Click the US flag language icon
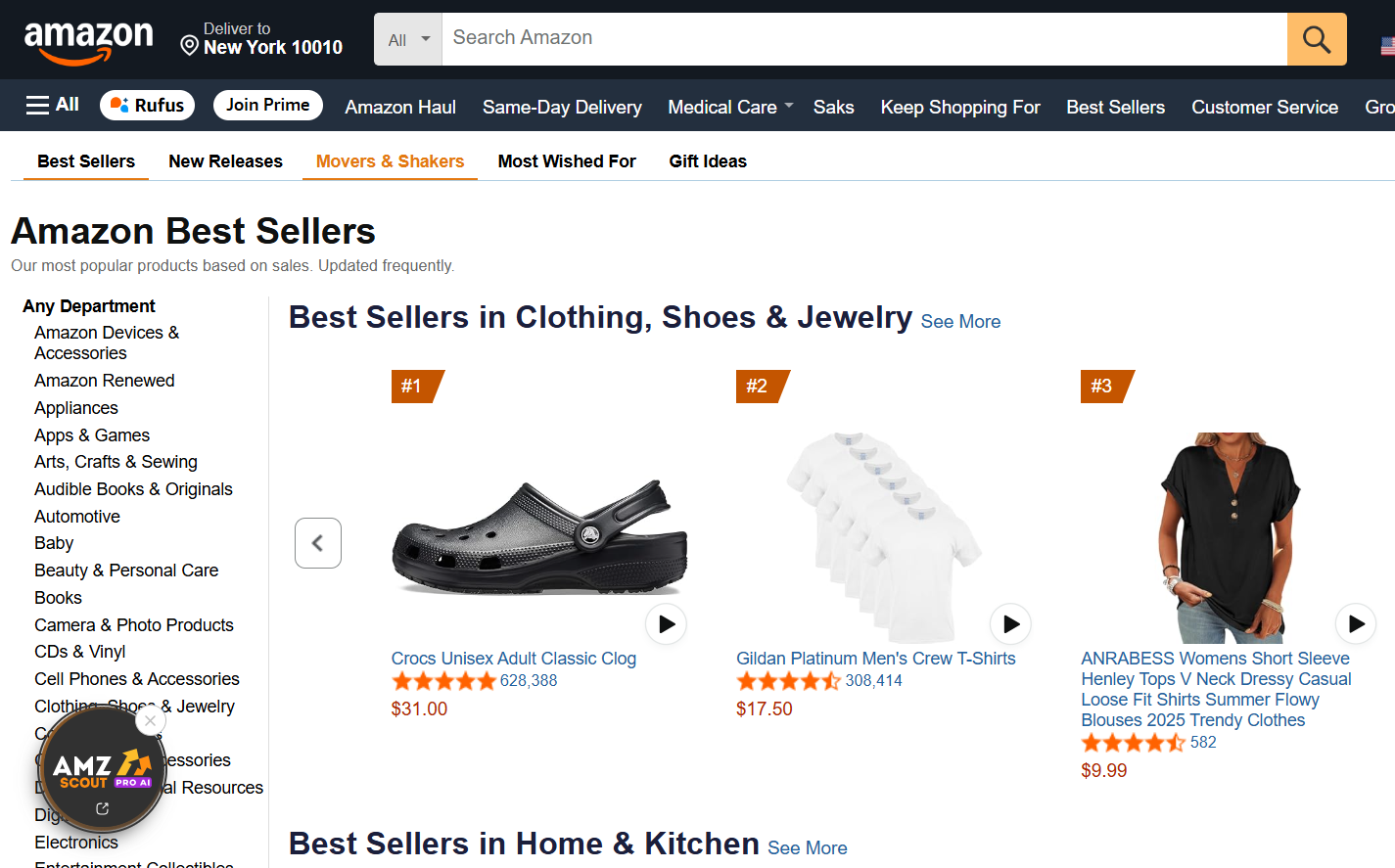The height and width of the screenshot is (868, 1395). pyautogui.click(x=1386, y=45)
